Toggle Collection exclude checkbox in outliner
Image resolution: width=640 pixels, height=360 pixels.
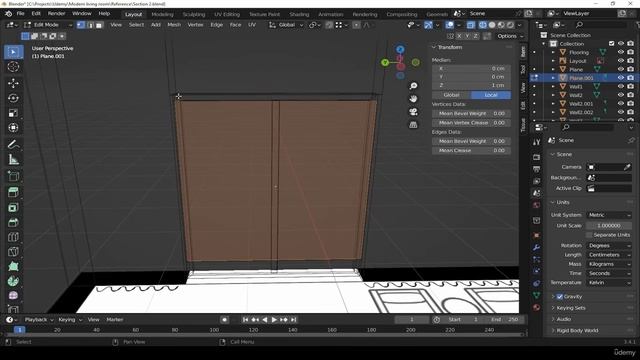tap(611, 44)
